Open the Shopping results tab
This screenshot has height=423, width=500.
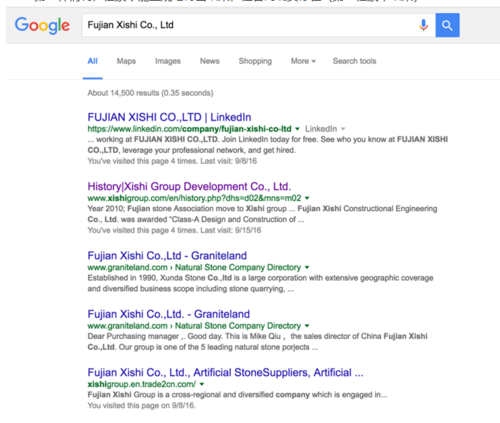255,61
